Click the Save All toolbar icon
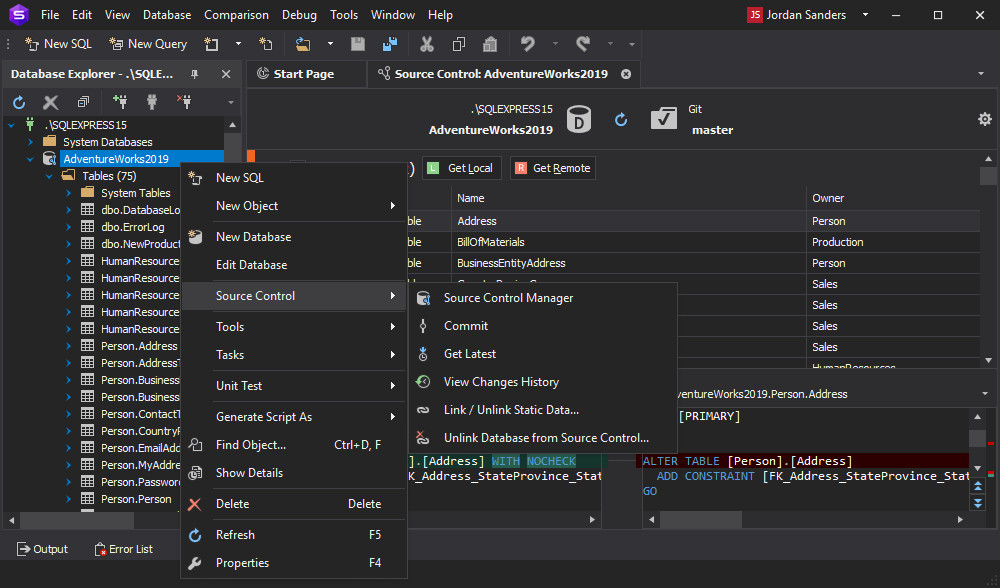 pyautogui.click(x=390, y=44)
